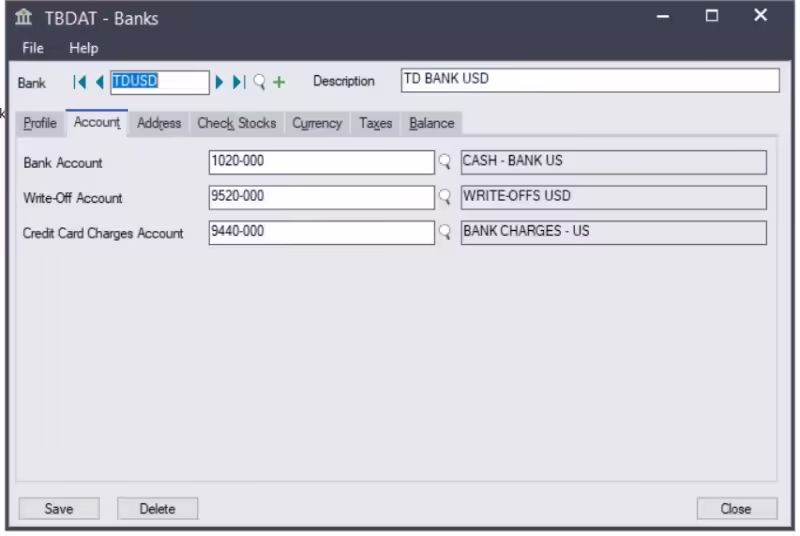Open the Taxes tab
This screenshot has height=536, width=800.
376,123
